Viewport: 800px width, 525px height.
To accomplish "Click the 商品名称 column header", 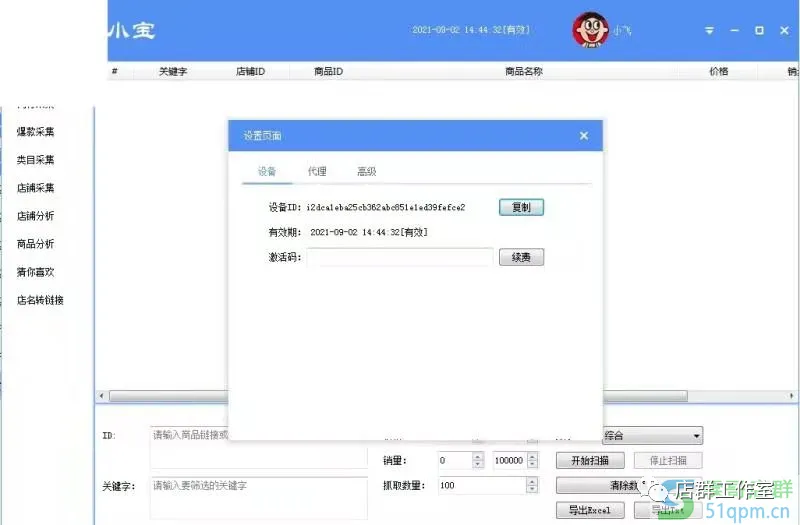I will click(523, 71).
